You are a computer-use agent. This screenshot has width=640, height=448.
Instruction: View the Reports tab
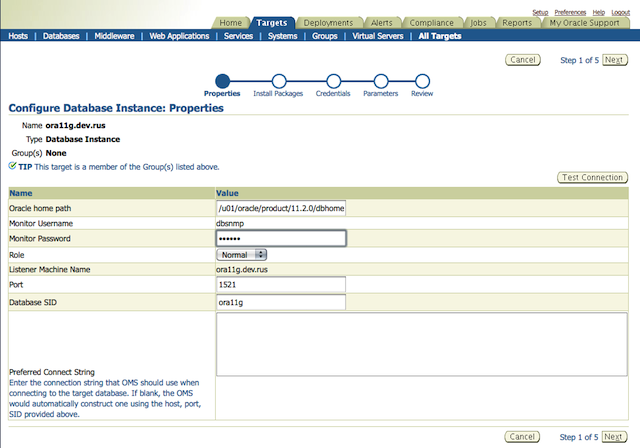point(517,23)
